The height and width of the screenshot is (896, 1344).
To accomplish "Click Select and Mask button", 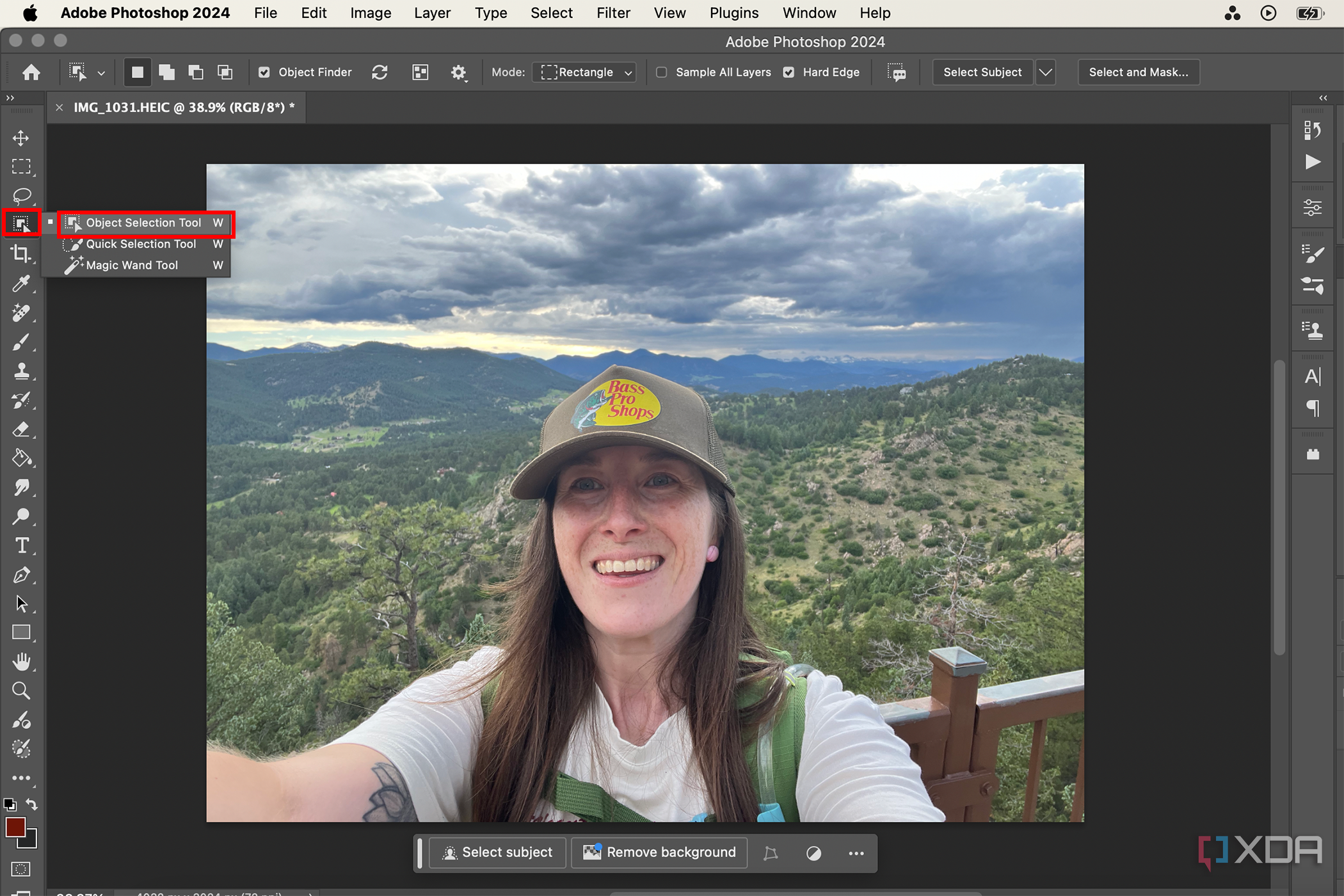I will [x=1139, y=72].
